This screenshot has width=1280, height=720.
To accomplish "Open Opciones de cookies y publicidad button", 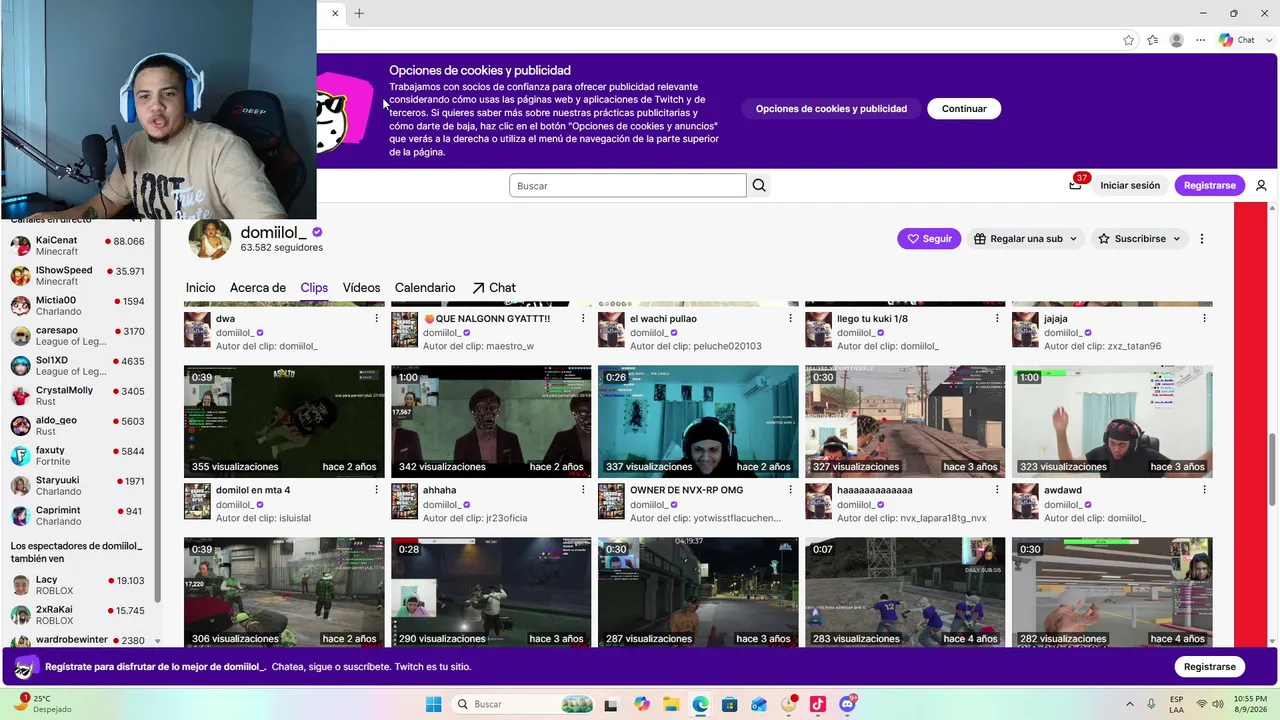I will (x=831, y=109).
